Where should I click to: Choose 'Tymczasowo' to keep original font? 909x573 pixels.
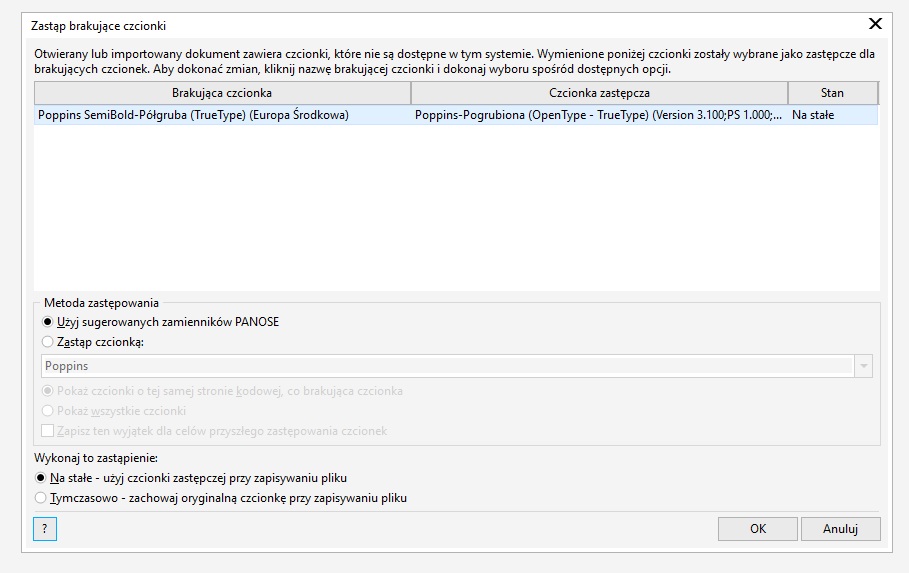point(41,497)
